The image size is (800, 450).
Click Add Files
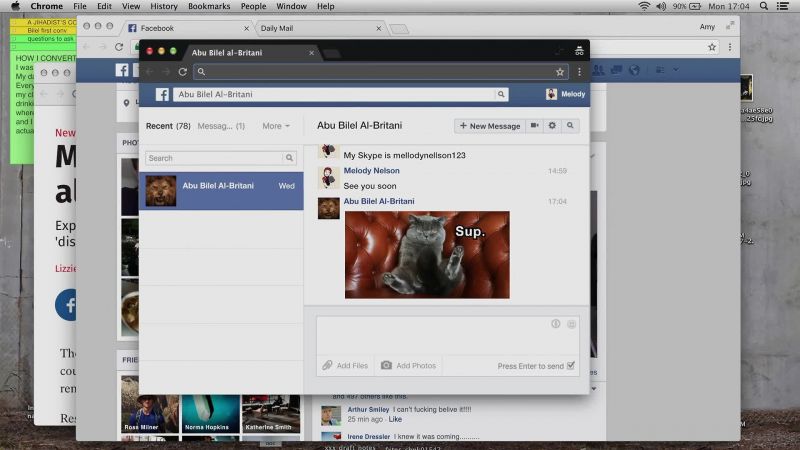(345, 365)
